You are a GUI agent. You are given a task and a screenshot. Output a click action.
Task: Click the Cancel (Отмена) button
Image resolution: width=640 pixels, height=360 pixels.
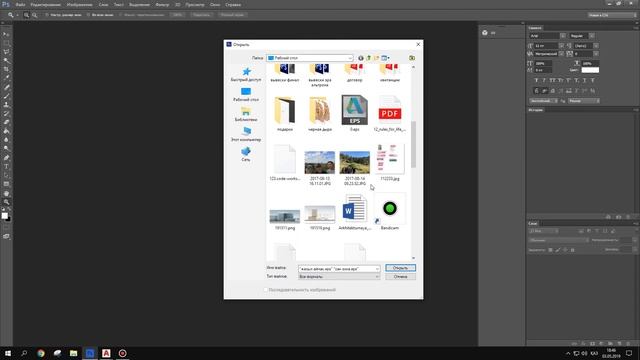pos(400,277)
